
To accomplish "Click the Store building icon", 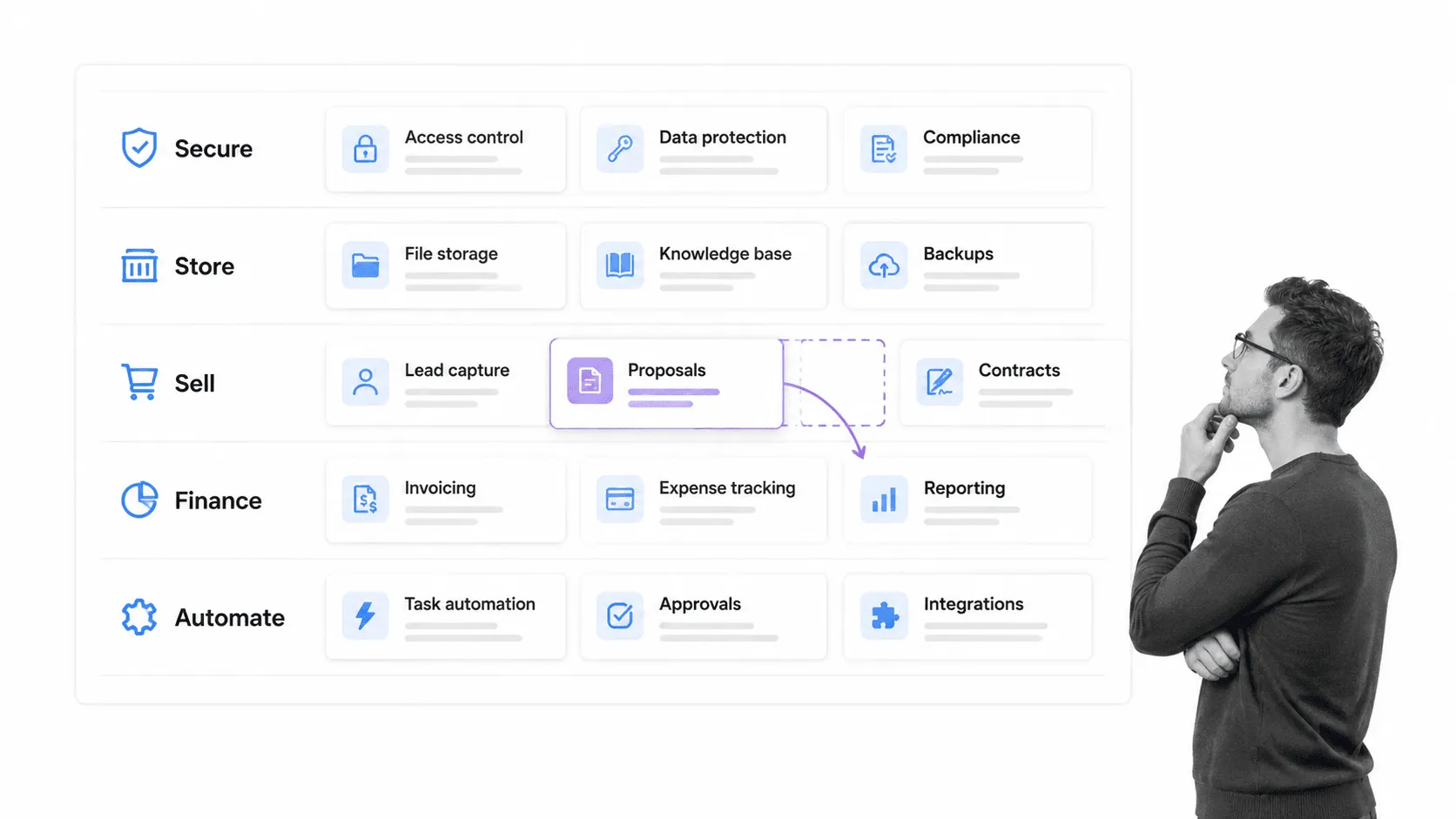I will coord(139,265).
